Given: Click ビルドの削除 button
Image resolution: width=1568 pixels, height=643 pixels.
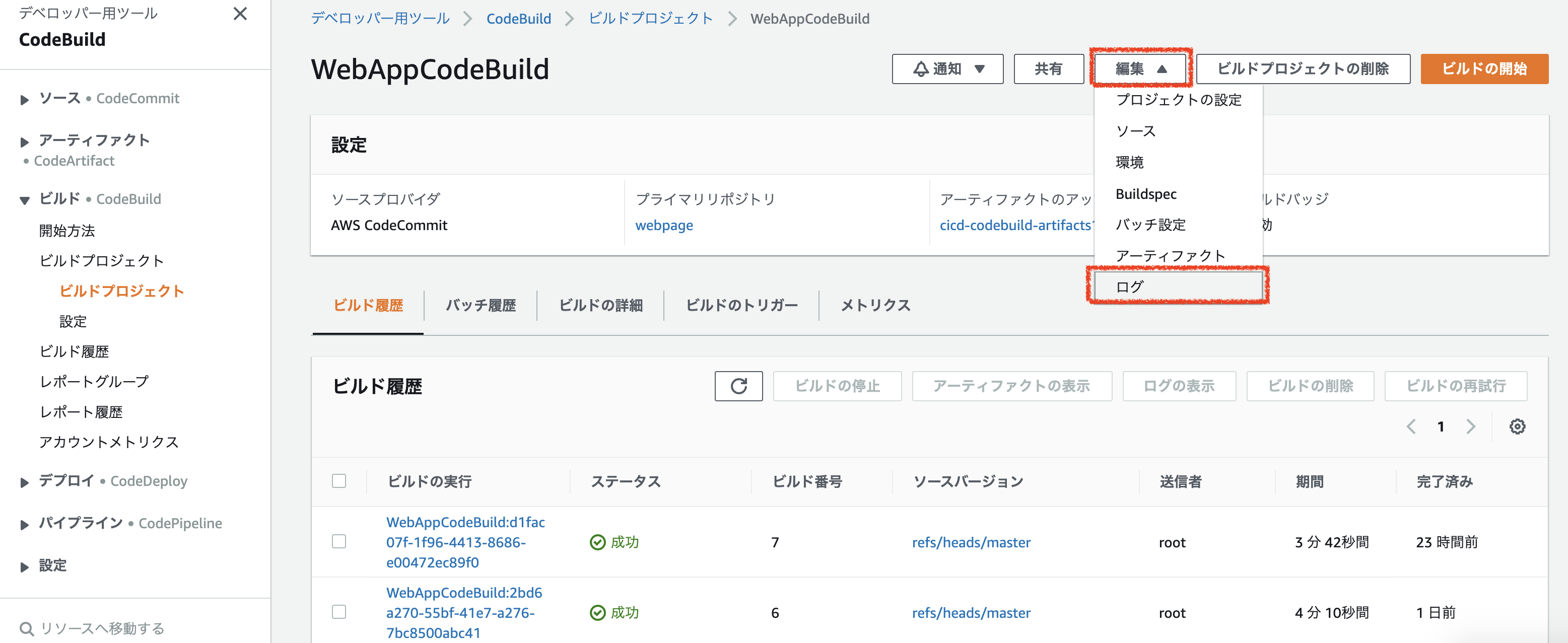Looking at the screenshot, I should coord(1310,386).
